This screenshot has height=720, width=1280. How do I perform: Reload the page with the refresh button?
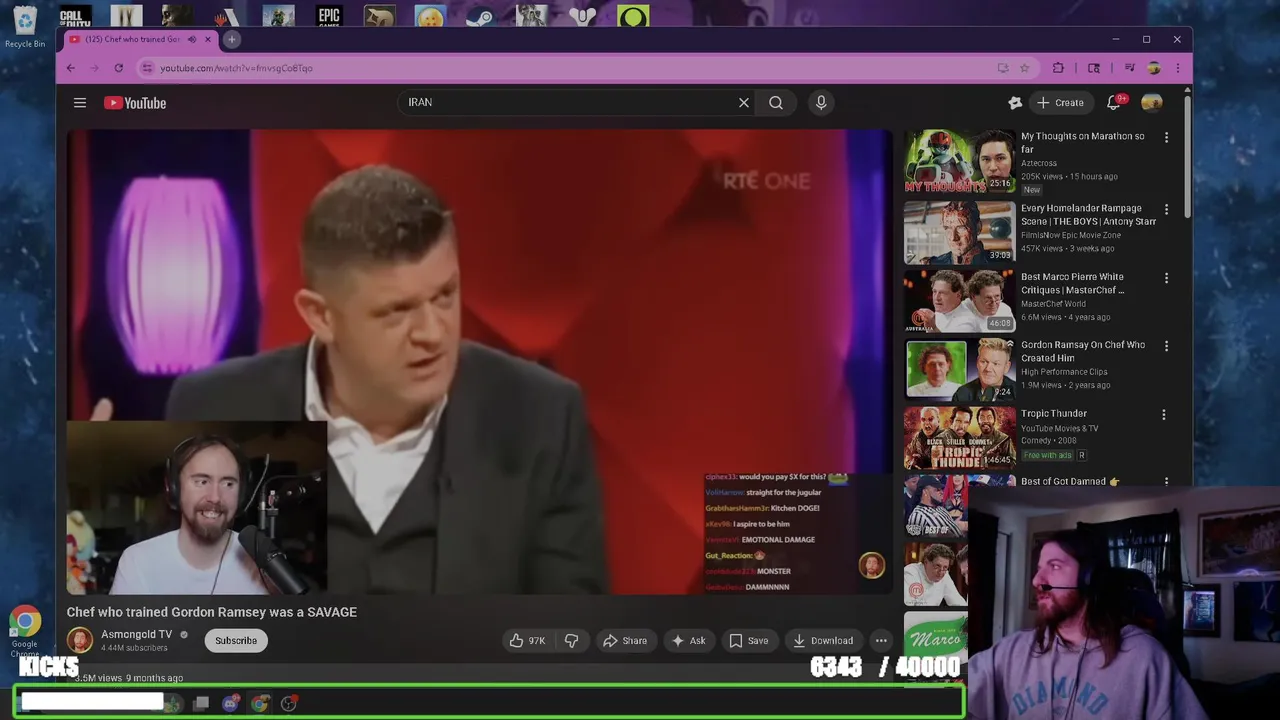click(119, 68)
